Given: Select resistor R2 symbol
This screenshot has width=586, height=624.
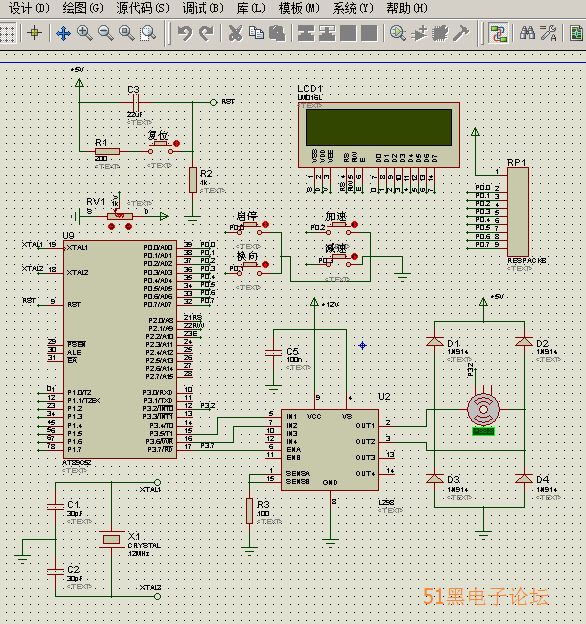Looking at the screenshot, I should coord(193,180).
